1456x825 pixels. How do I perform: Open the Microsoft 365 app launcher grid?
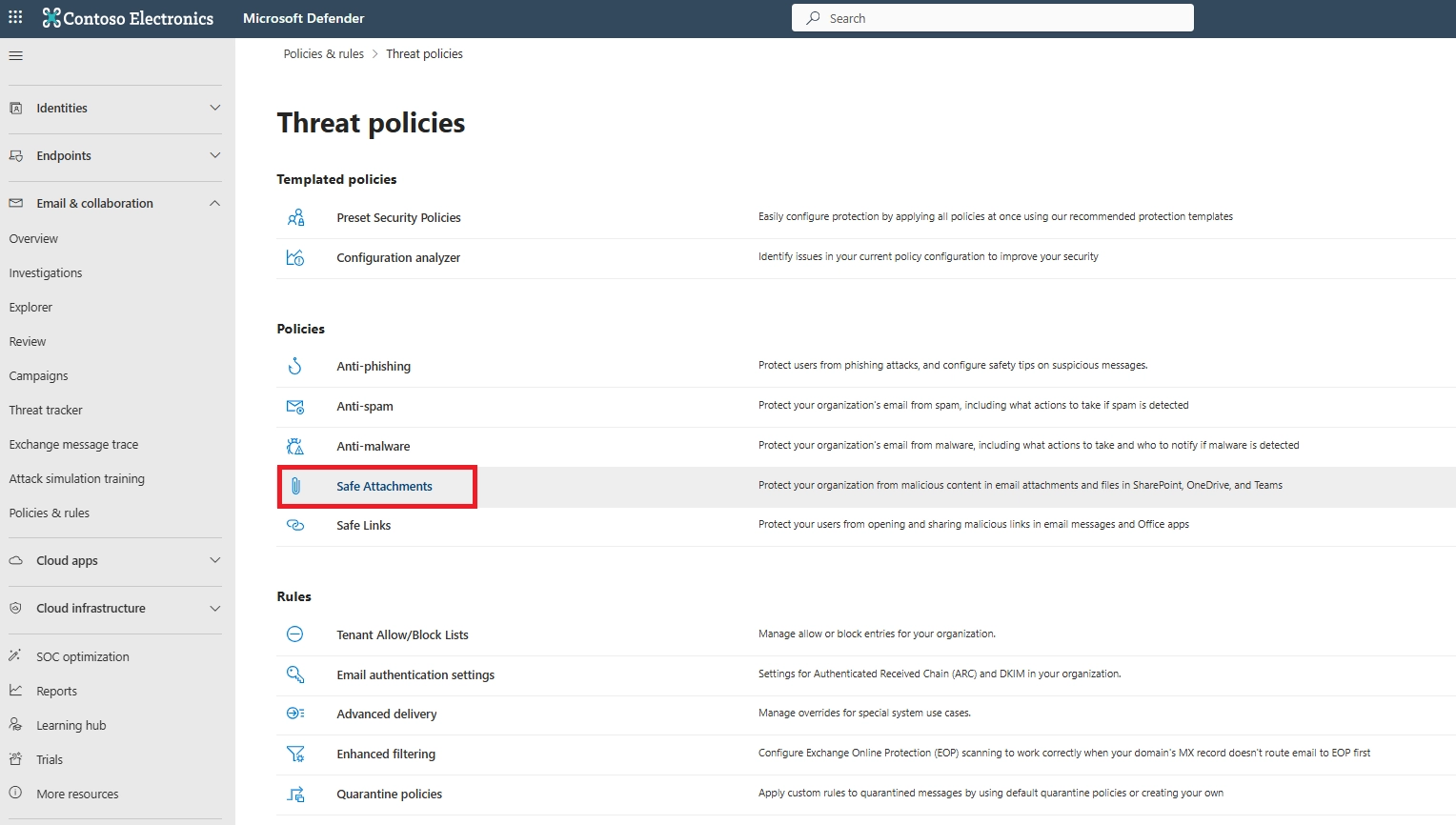click(x=15, y=16)
